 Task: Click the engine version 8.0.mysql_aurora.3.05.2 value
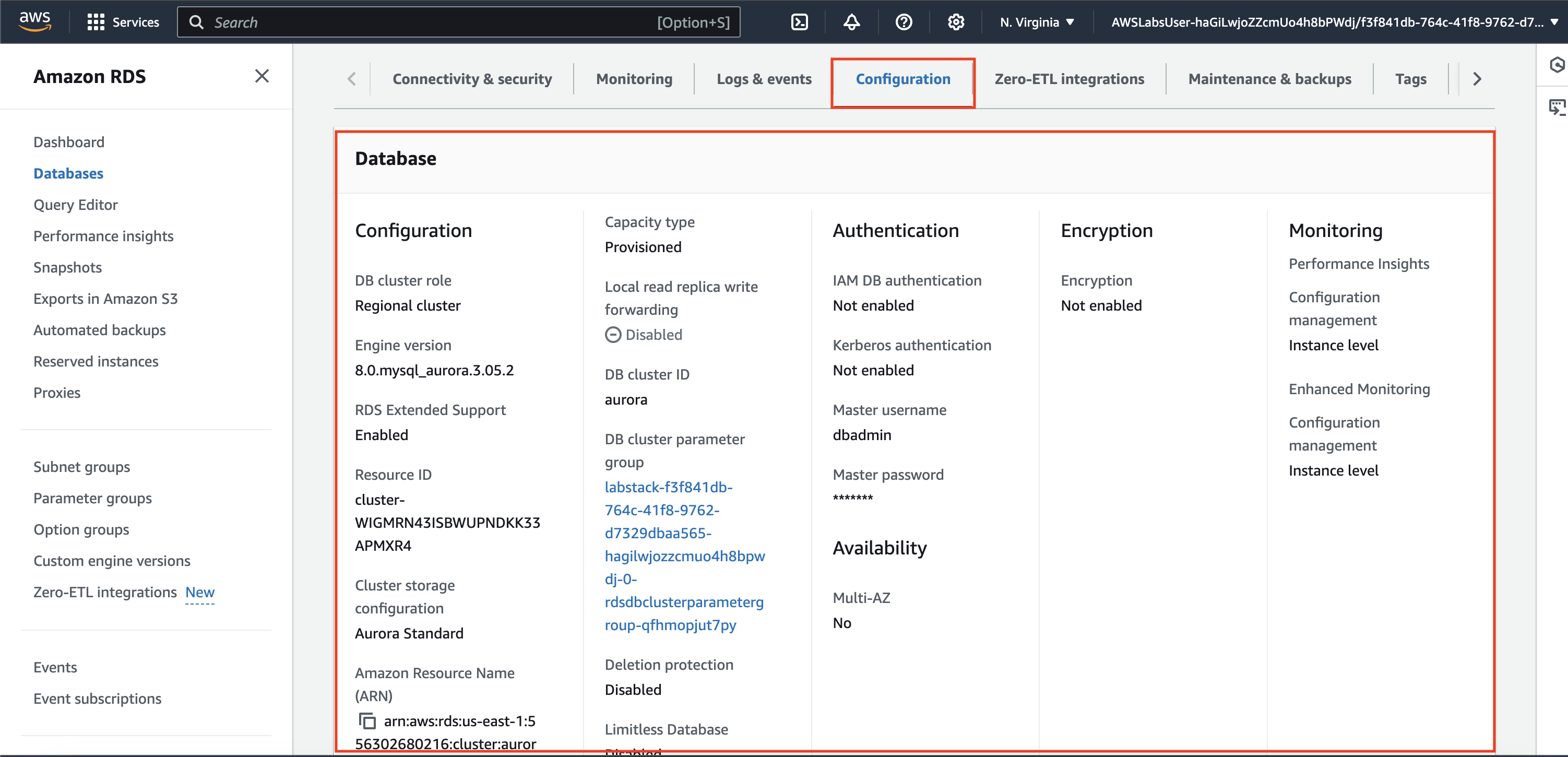point(434,370)
